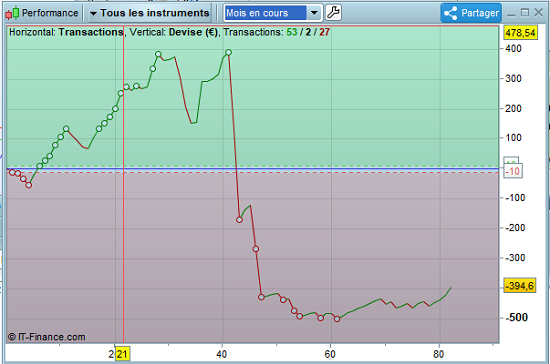Click the 80 horizontal axis label
The width and height of the screenshot is (550, 364).
click(438, 354)
